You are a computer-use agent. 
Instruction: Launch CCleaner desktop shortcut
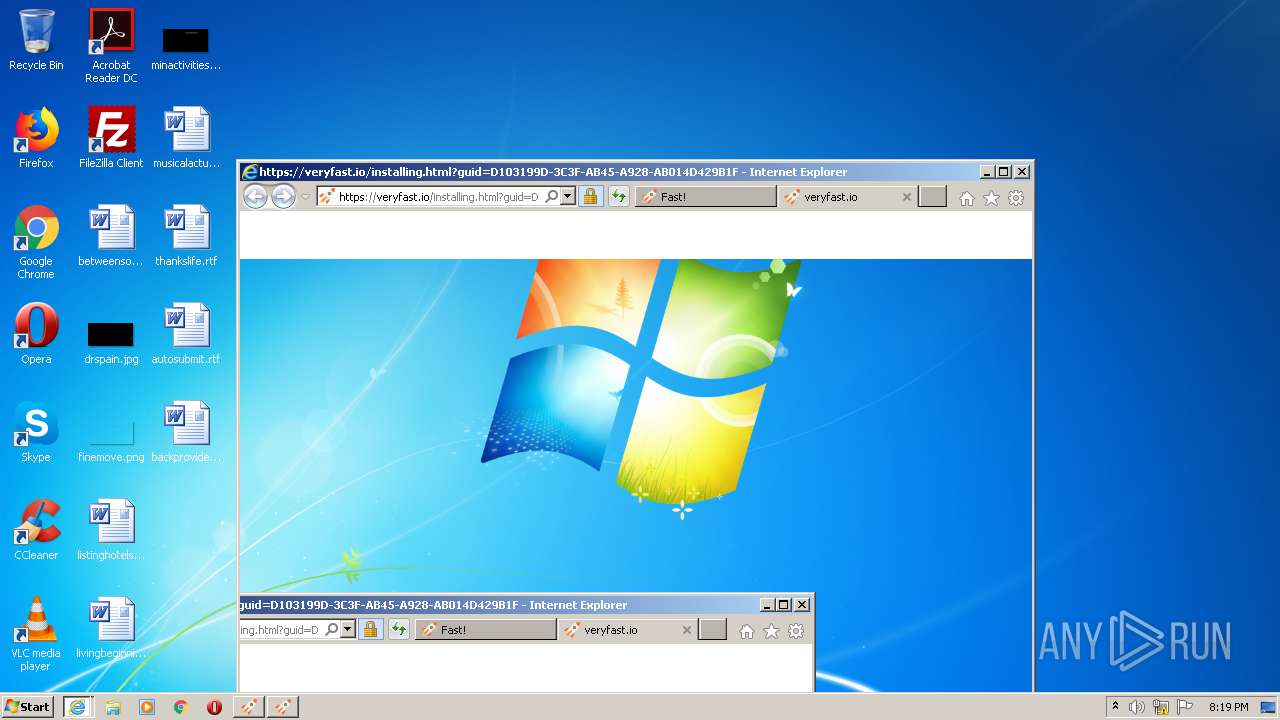point(36,530)
